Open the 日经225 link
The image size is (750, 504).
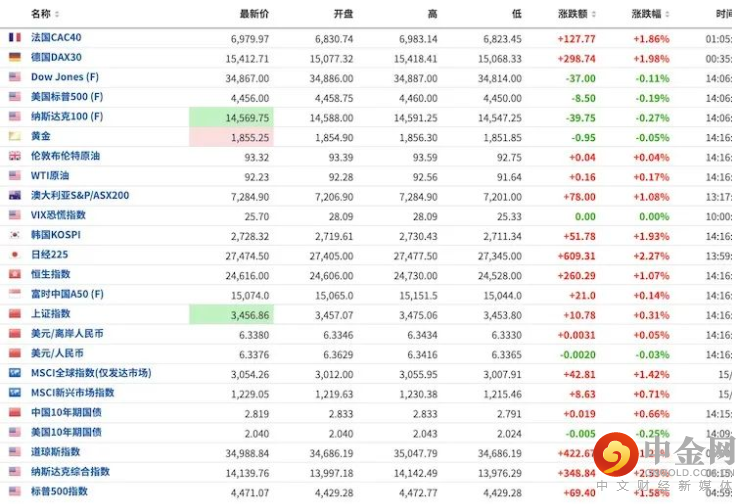pos(50,254)
